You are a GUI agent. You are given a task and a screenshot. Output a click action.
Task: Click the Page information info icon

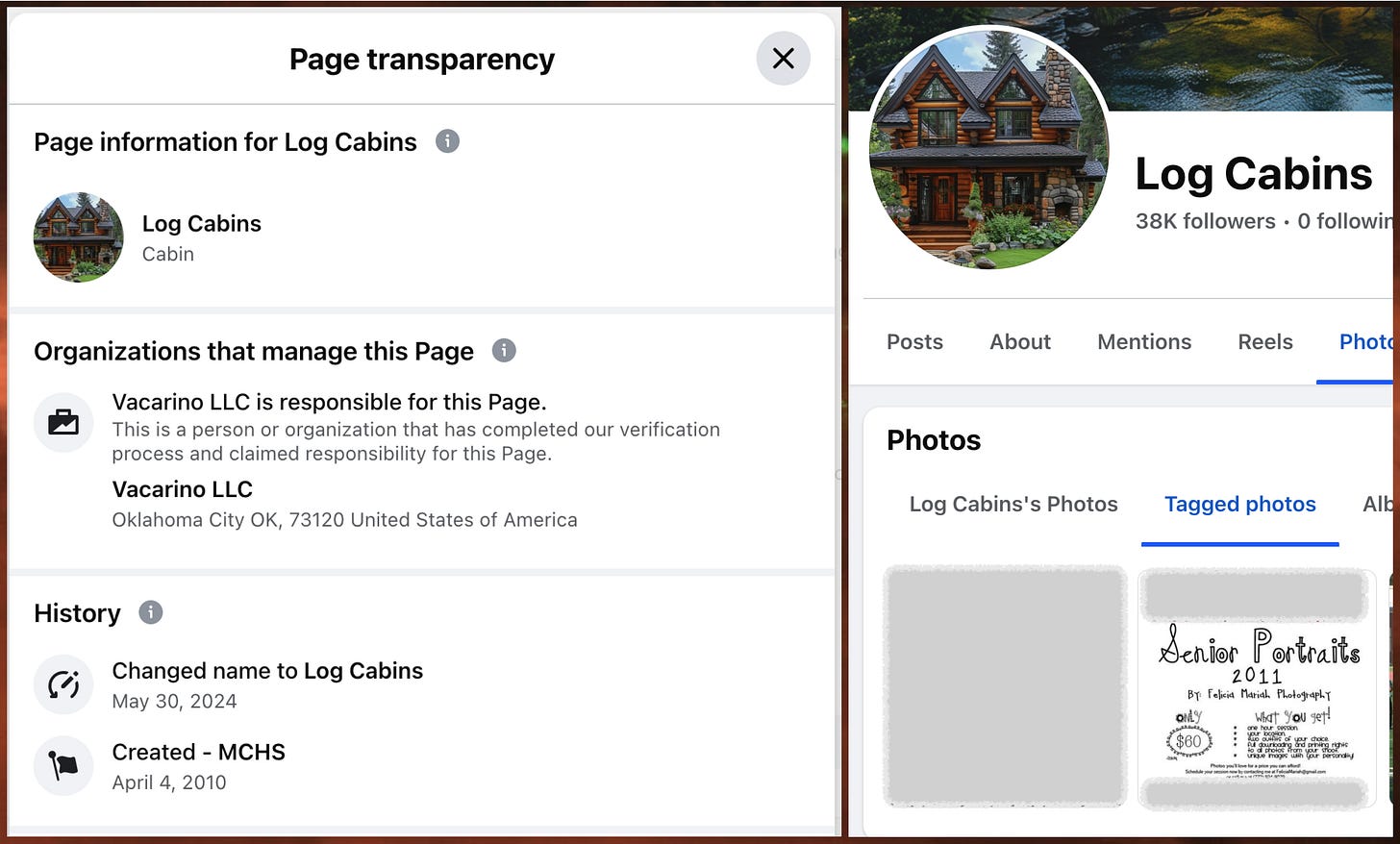[x=446, y=141]
